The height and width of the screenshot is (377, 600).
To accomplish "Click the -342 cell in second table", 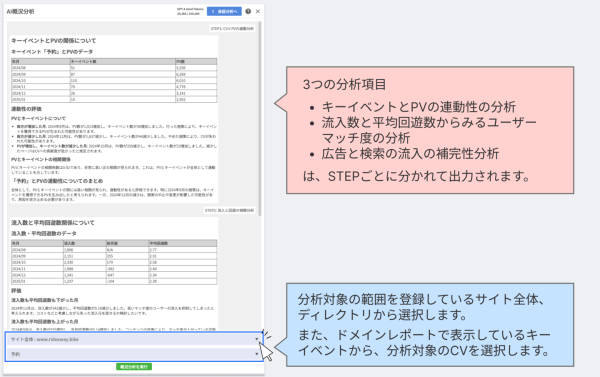I will point(127,269).
